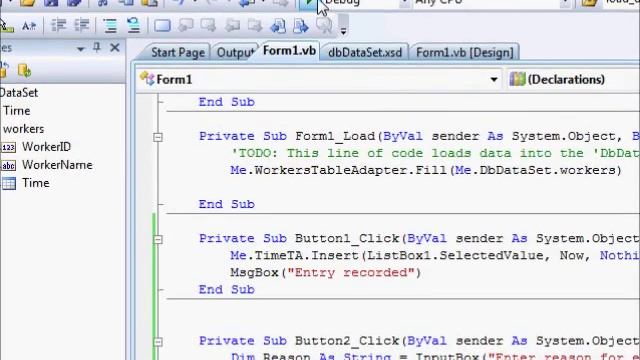Click the Form1_Load method name
The height and width of the screenshot is (360, 640).
click(335, 136)
